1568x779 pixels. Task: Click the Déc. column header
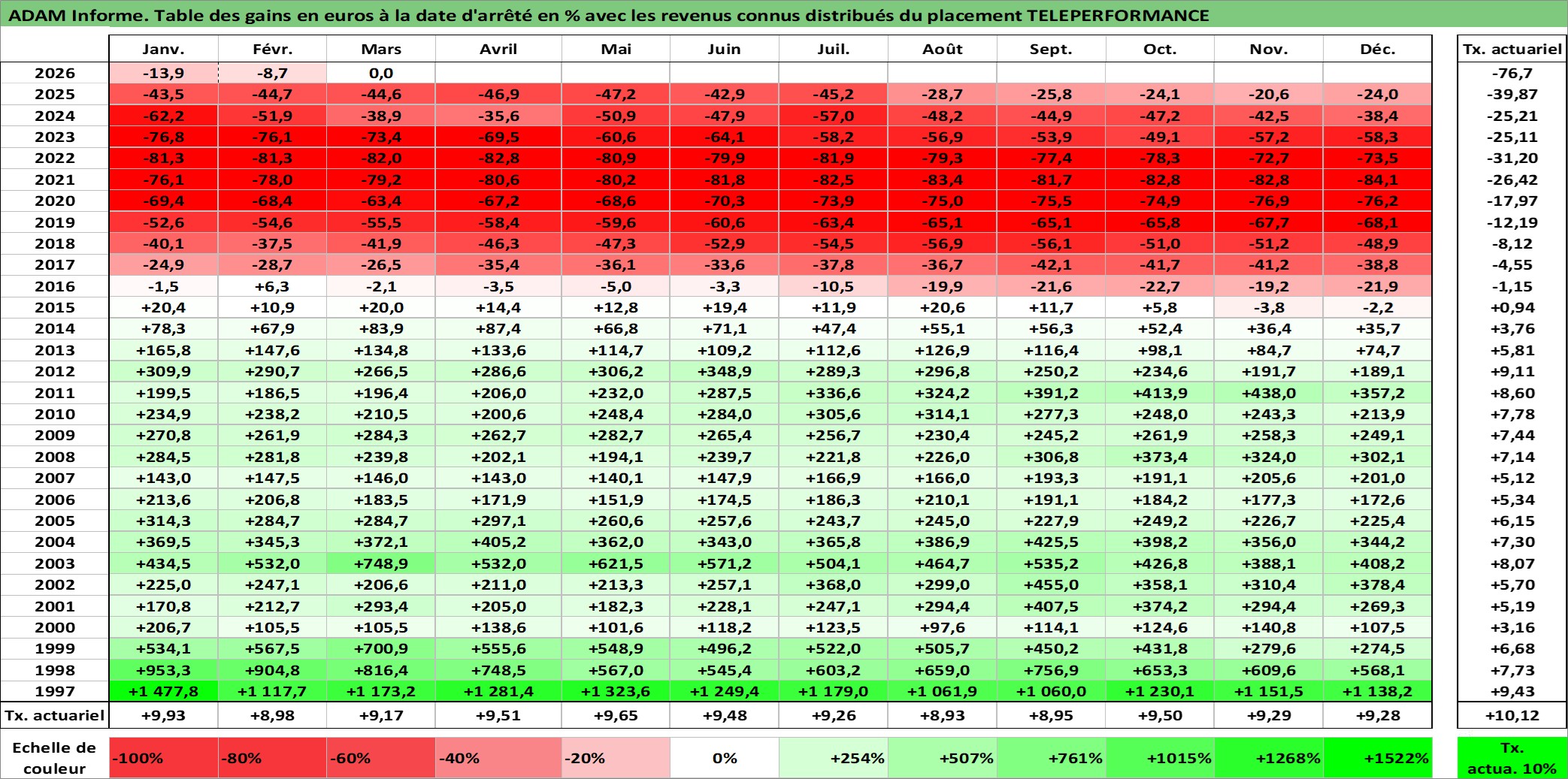coord(1378,49)
